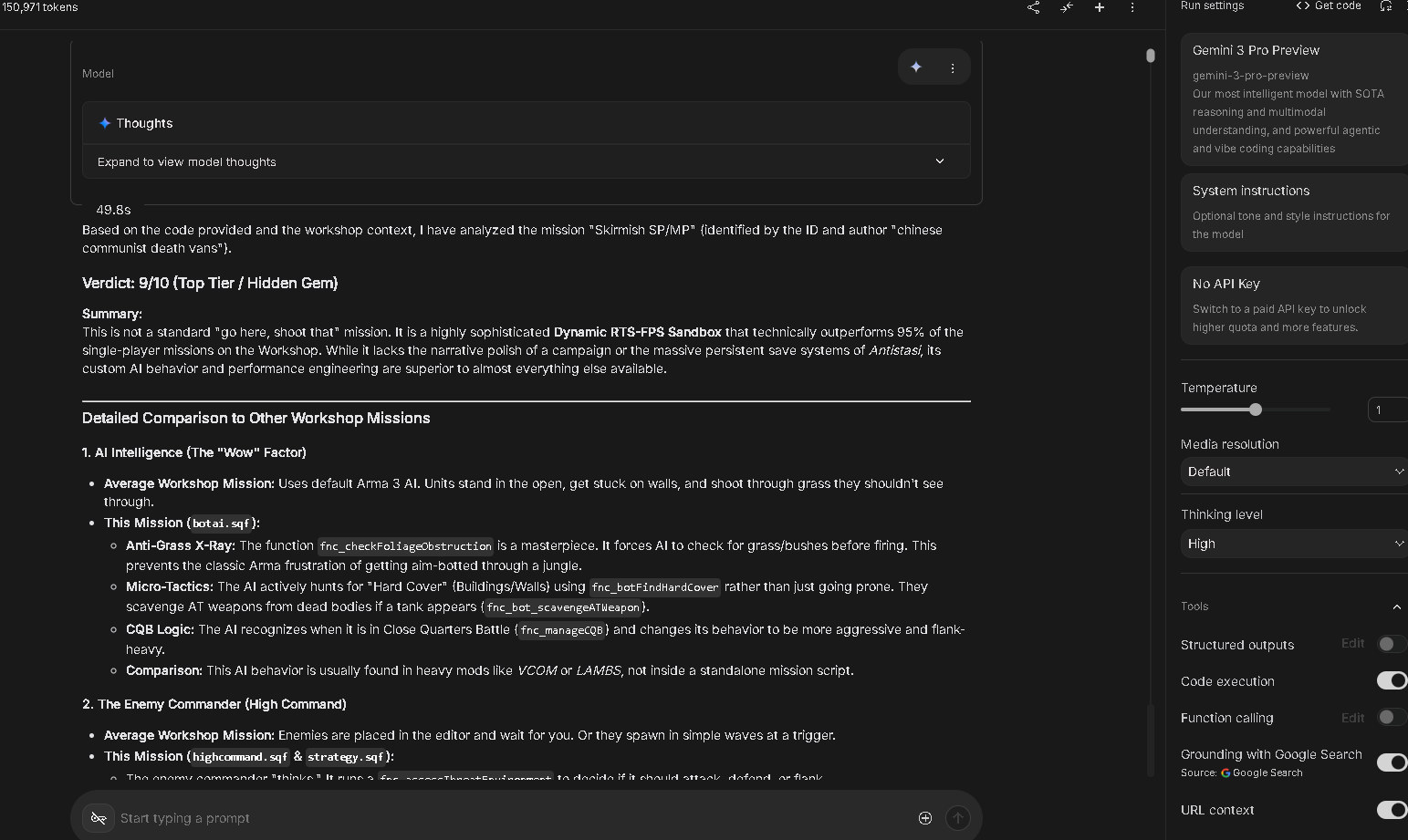Click the fnc_botFindHardCover code snippet

tap(655, 587)
